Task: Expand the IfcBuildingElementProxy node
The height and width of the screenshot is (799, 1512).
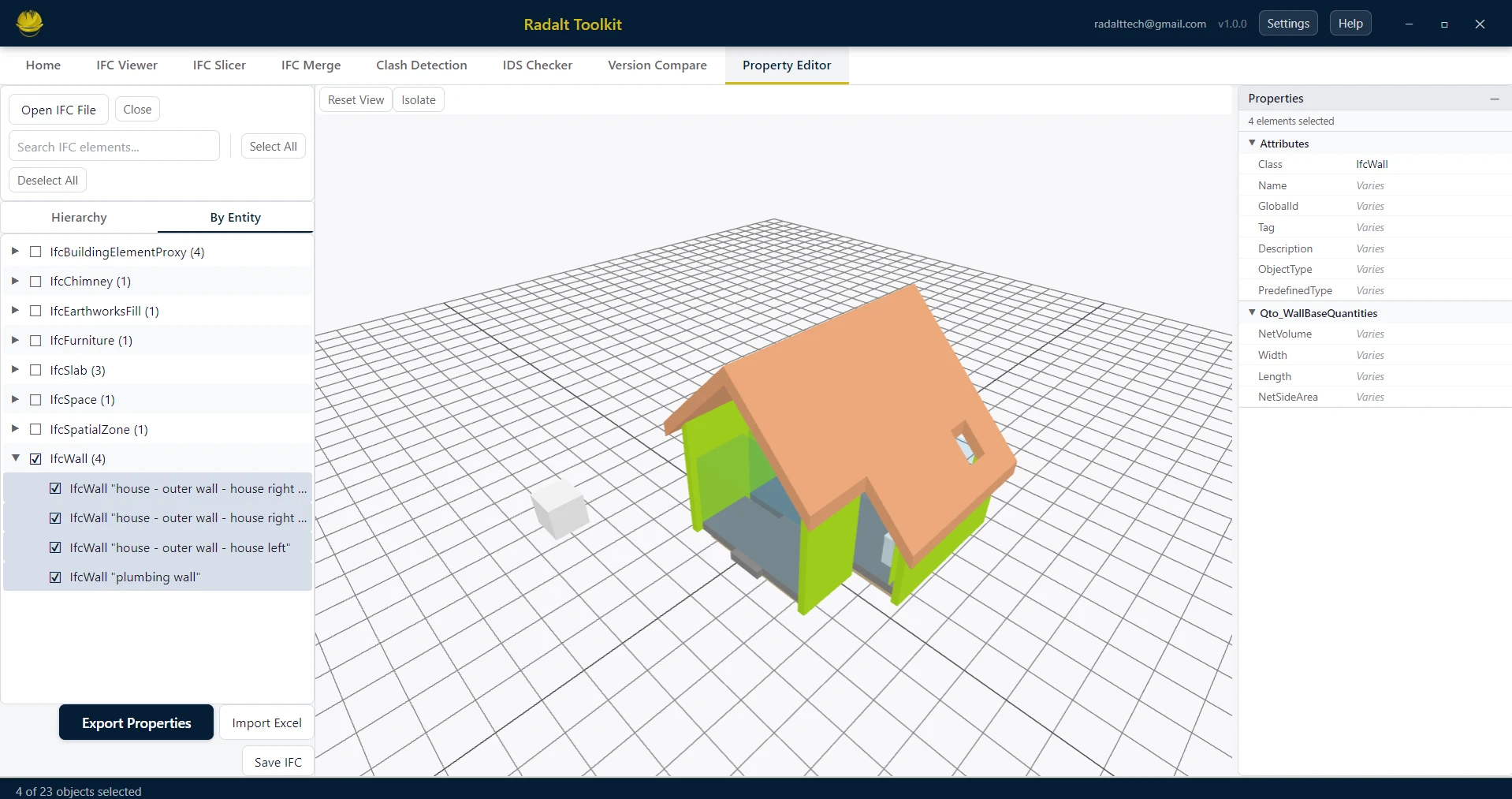Action: [14, 252]
